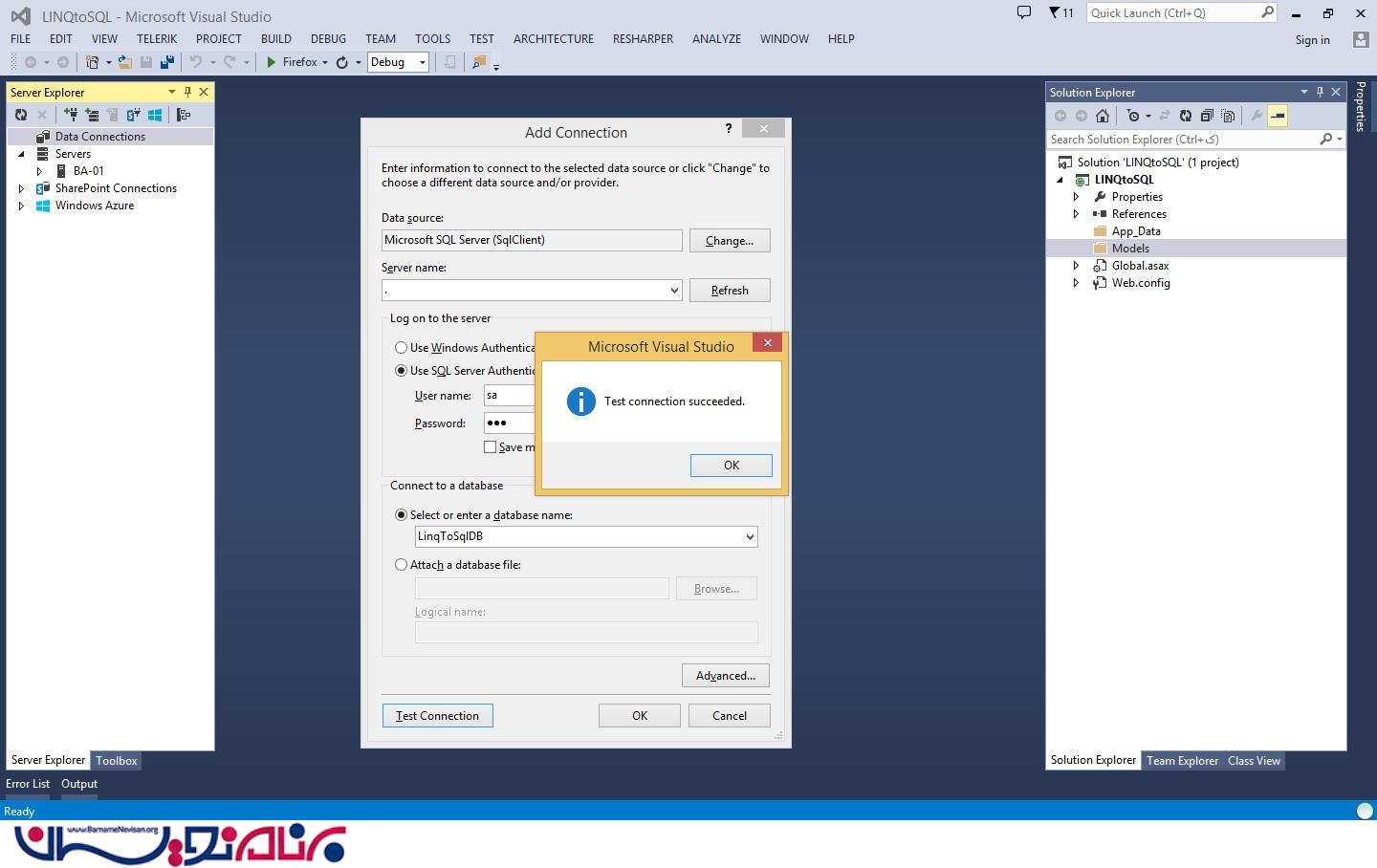Image resolution: width=1377 pixels, height=868 pixels.
Task: Click the Home icon in Solution Explorer
Action: coord(1103,116)
